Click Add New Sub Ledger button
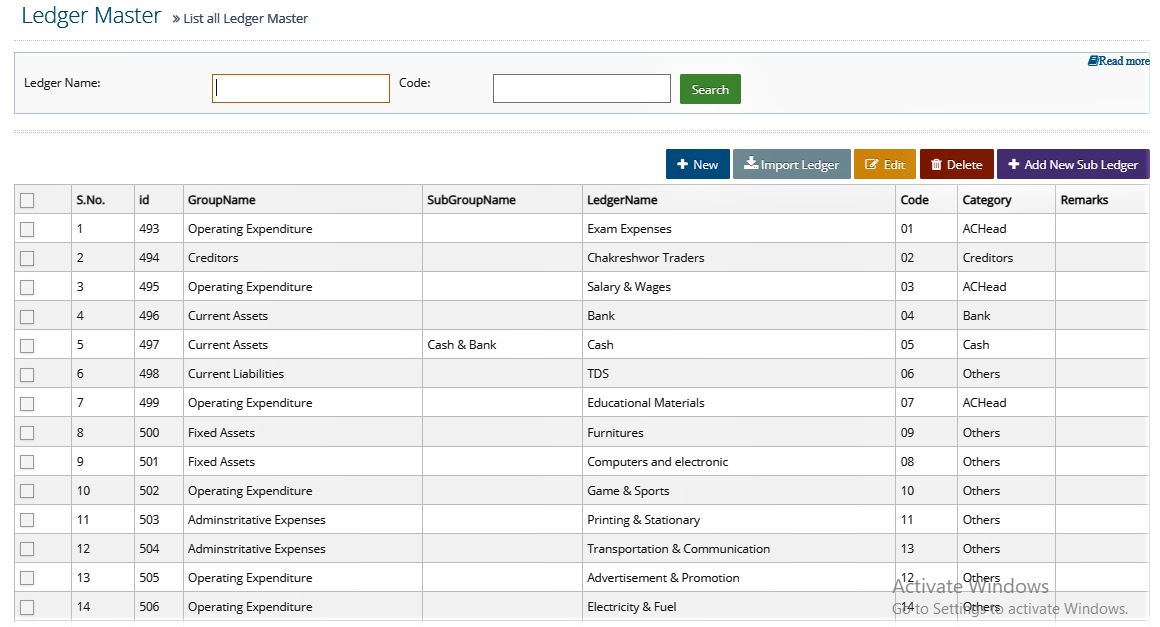 pyautogui.click(x=1073, y=164)
